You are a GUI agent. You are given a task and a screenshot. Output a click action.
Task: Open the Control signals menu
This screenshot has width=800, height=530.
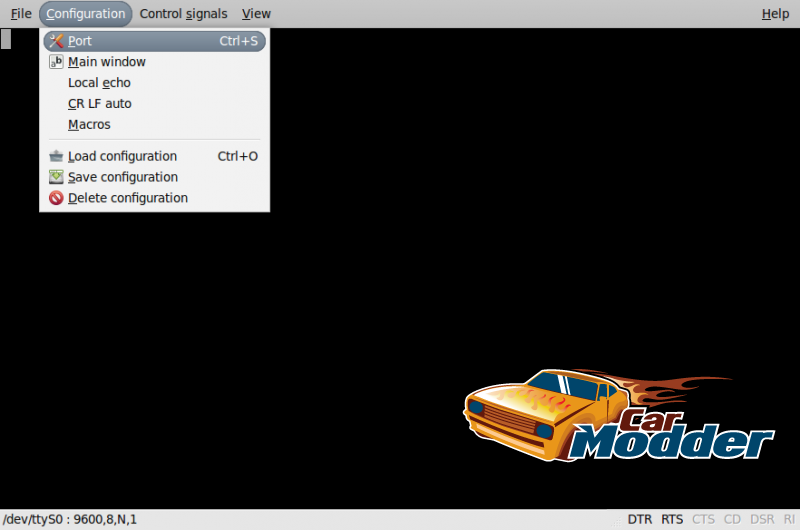click(x=184, y=14)
